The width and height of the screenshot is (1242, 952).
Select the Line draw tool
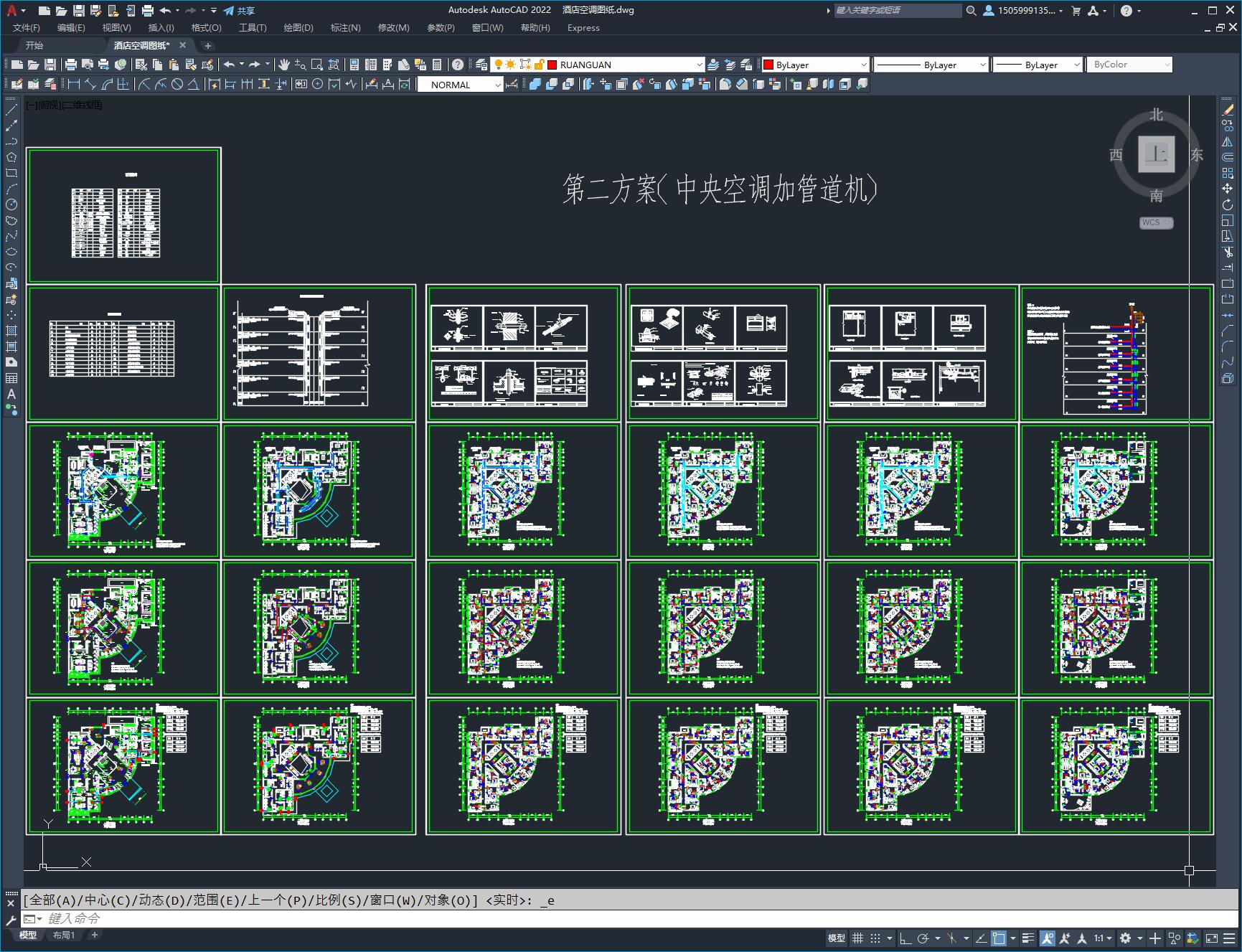coord(11,110)
